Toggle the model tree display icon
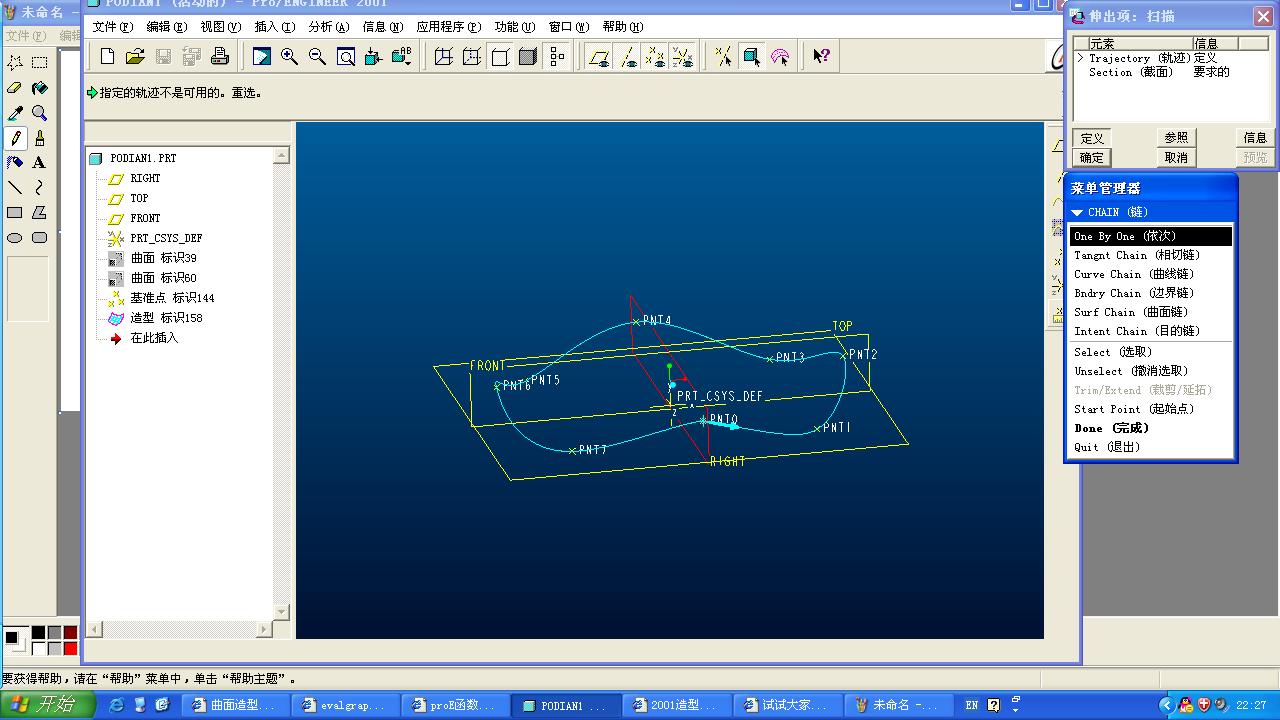Viewport: 1280px width, 720px height. click(x=557, y=56)
